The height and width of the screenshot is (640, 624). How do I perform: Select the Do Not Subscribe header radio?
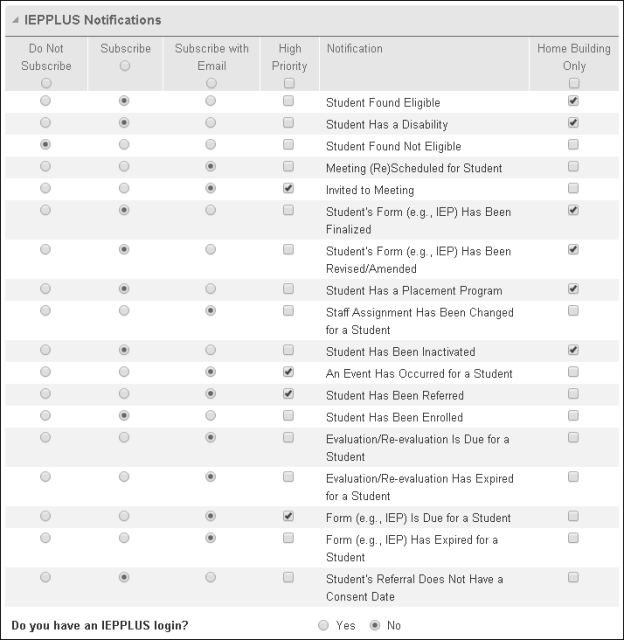pyautogui.click(x=46, y=84)
